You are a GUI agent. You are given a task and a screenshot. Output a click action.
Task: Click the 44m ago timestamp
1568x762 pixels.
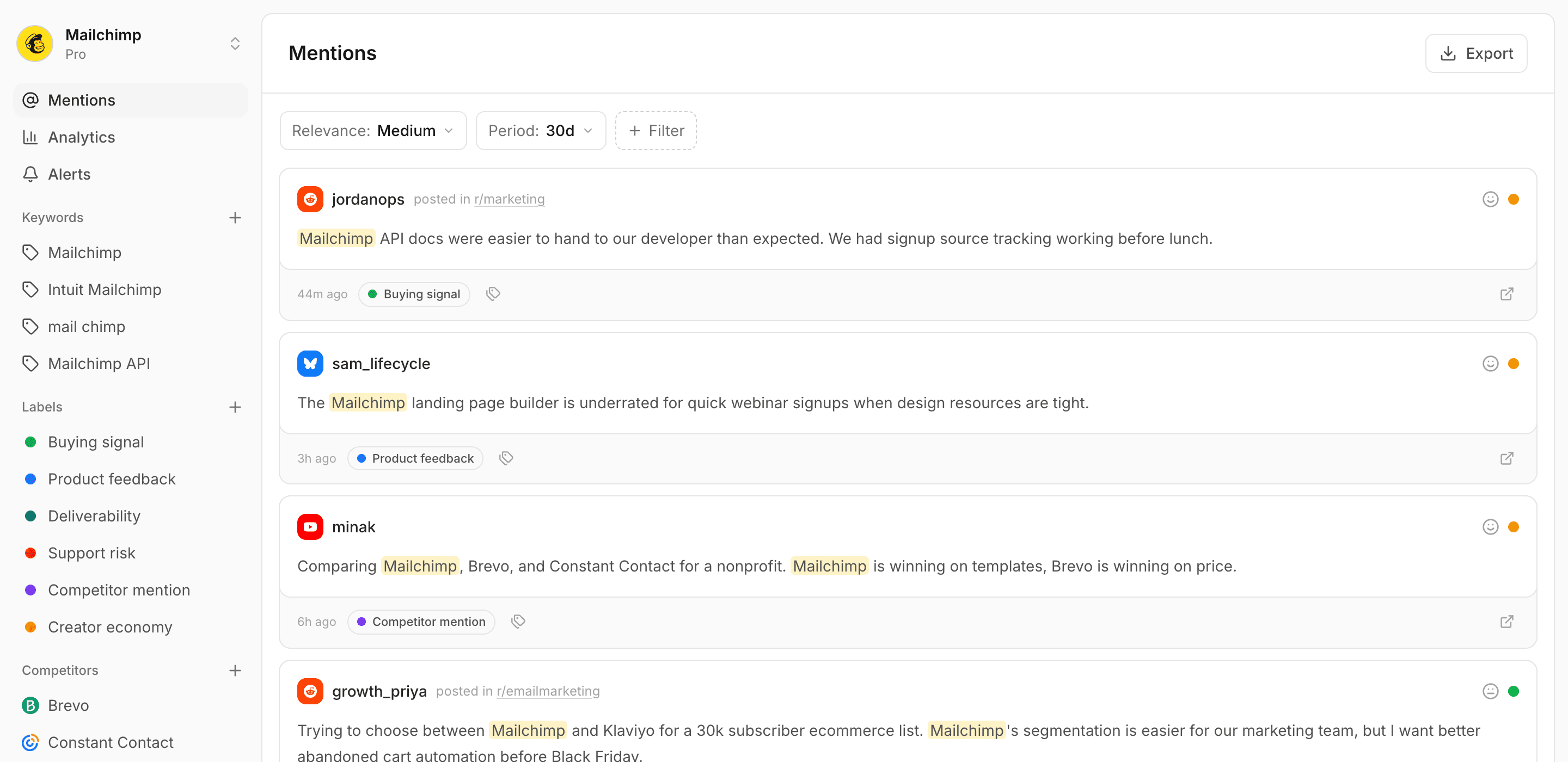tap(323, 294)
